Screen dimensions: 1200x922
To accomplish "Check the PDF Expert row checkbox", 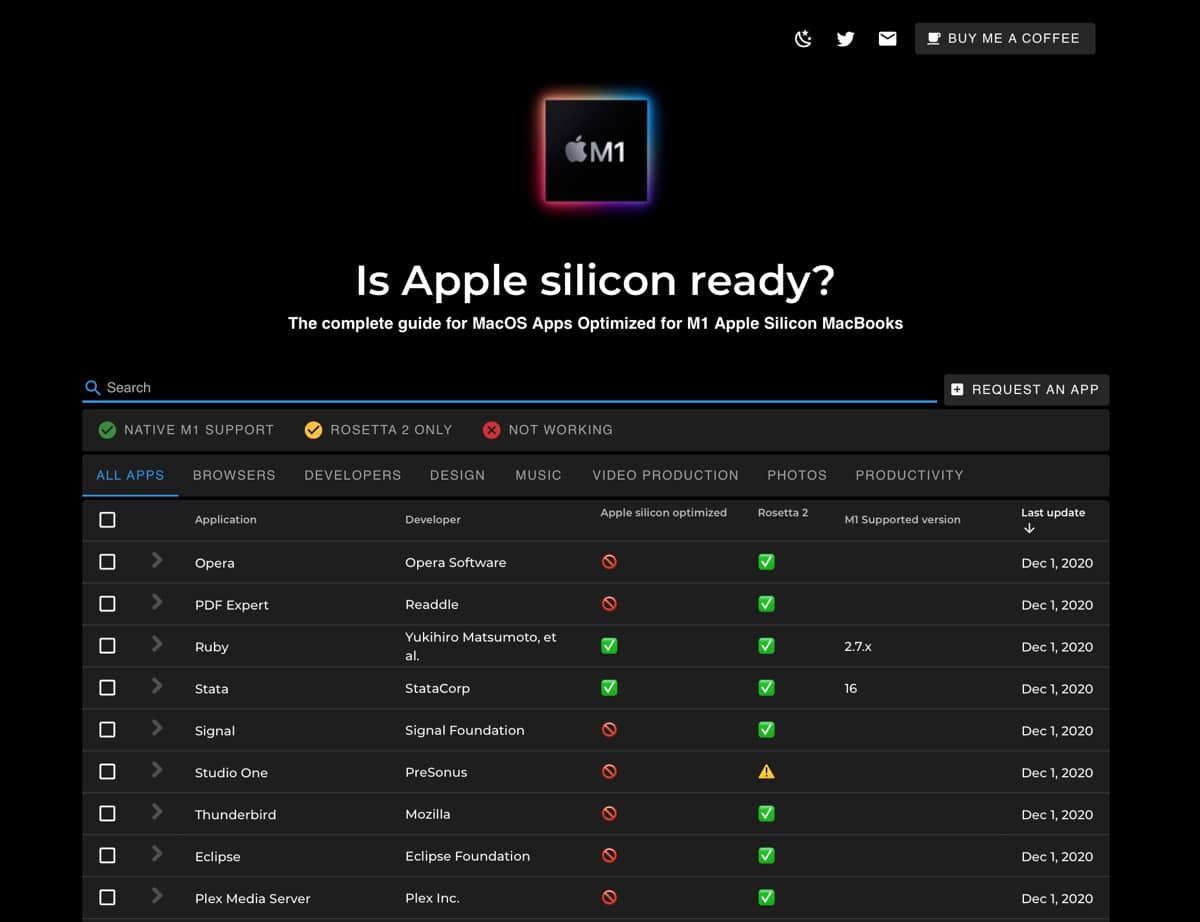I will (x=107, y=604).
